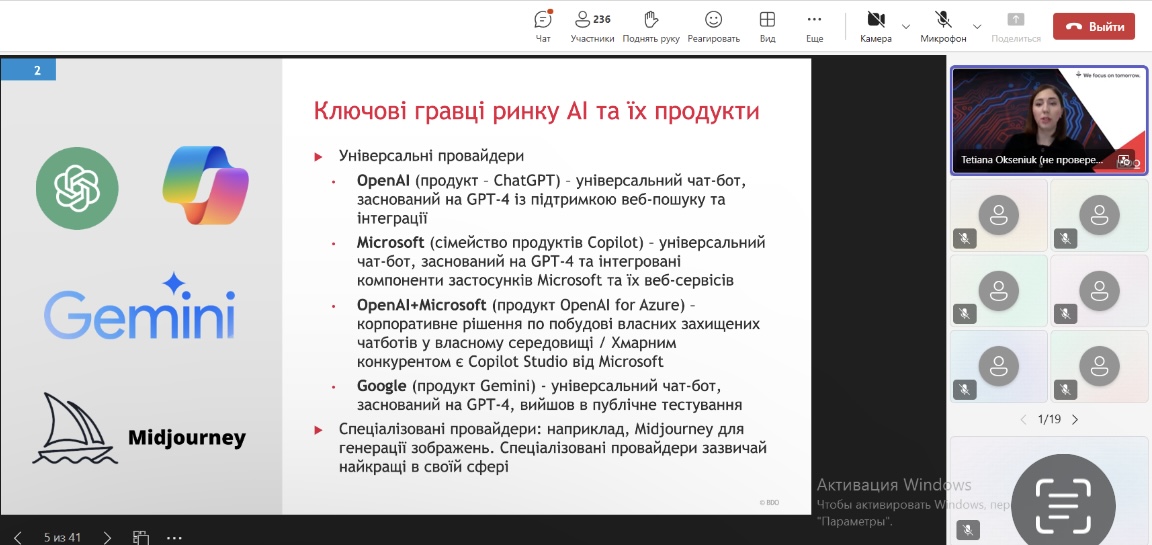Turn on the camera (Камера)

(x=876, y=26)
